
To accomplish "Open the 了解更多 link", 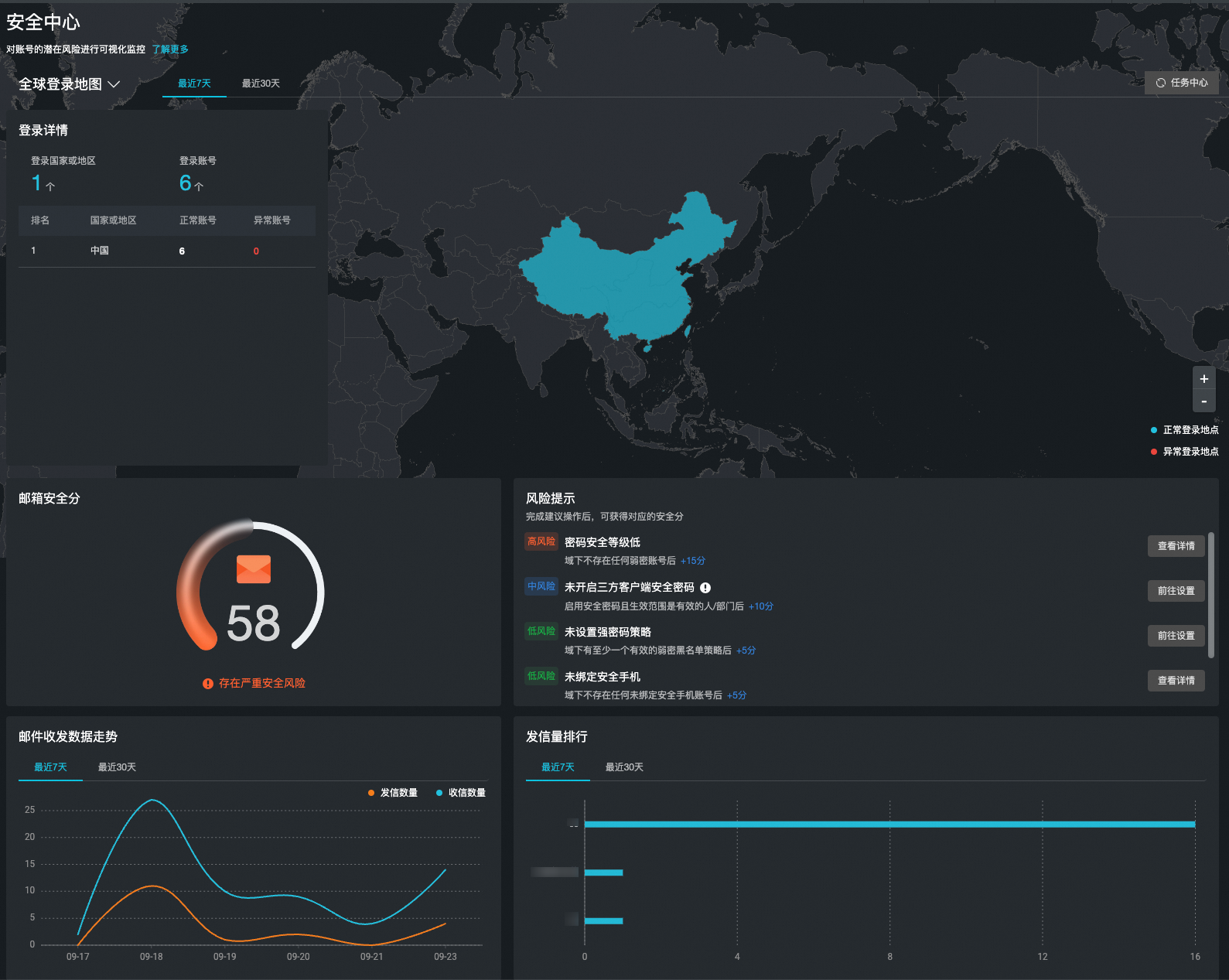I will pyautogui.click(x=170, y=50).
